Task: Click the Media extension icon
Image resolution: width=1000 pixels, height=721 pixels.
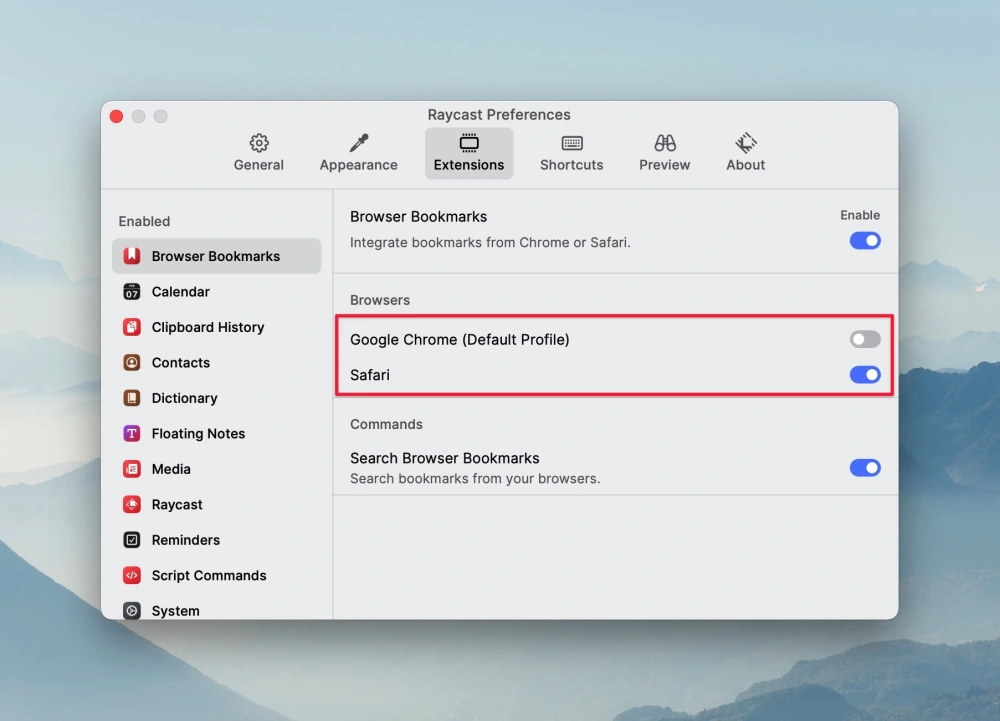Action: 131,469
